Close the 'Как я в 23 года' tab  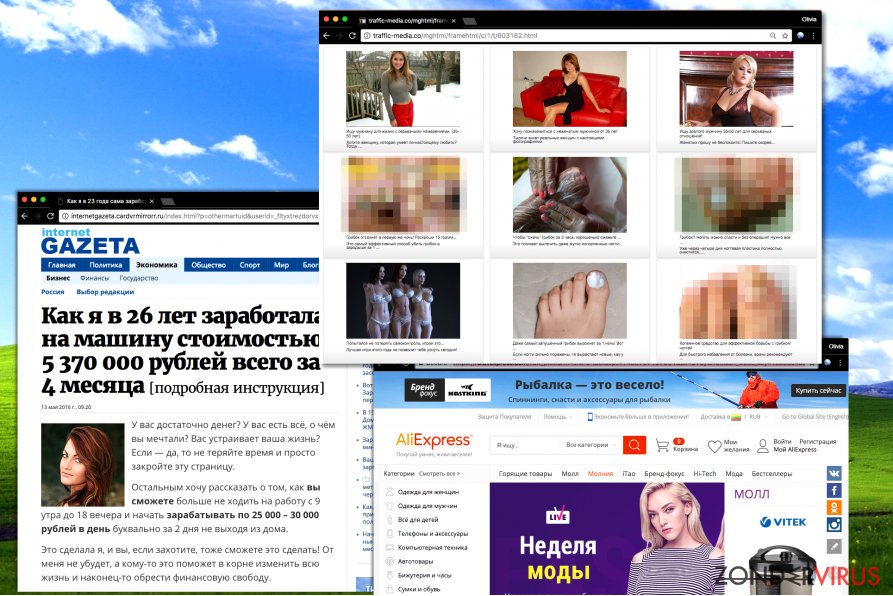tap(151, 201)
